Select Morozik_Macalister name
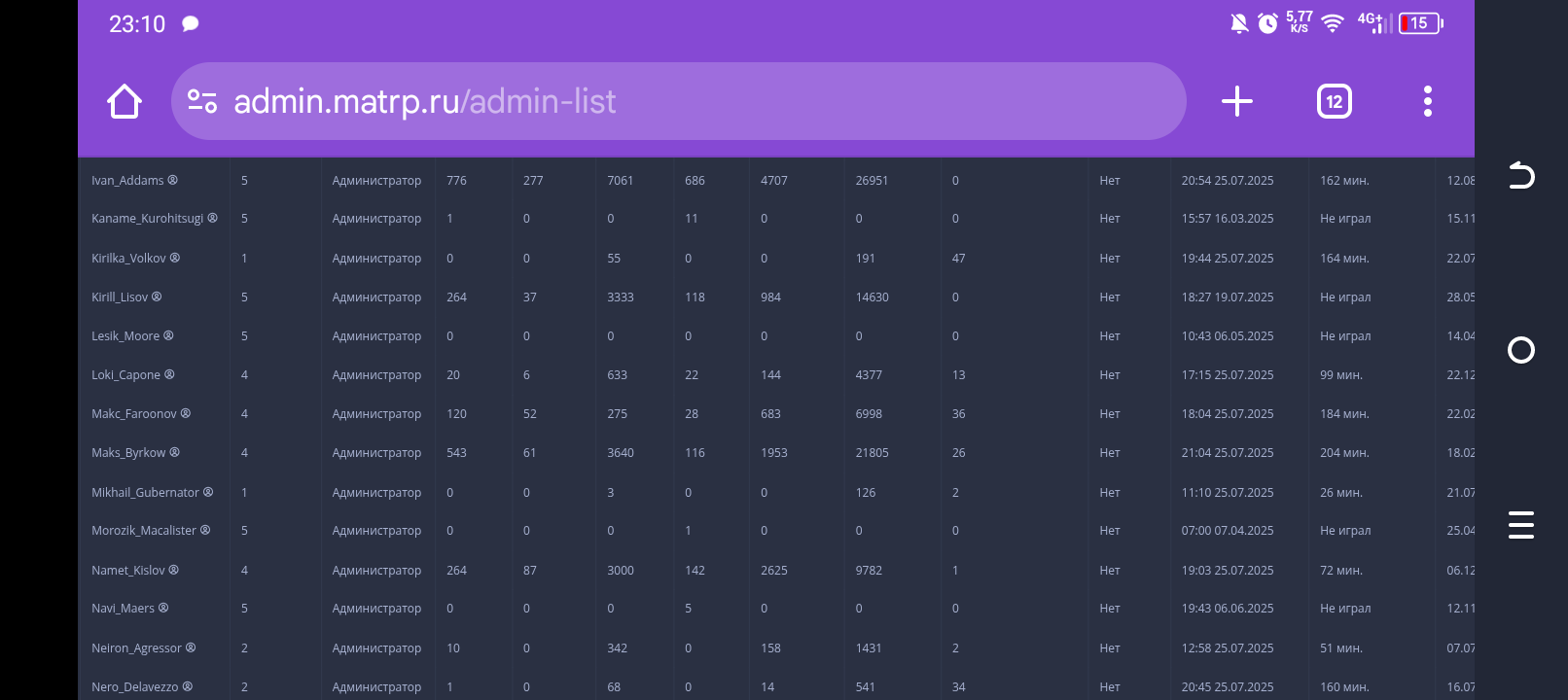1568x700 pixels. [144, 531]
